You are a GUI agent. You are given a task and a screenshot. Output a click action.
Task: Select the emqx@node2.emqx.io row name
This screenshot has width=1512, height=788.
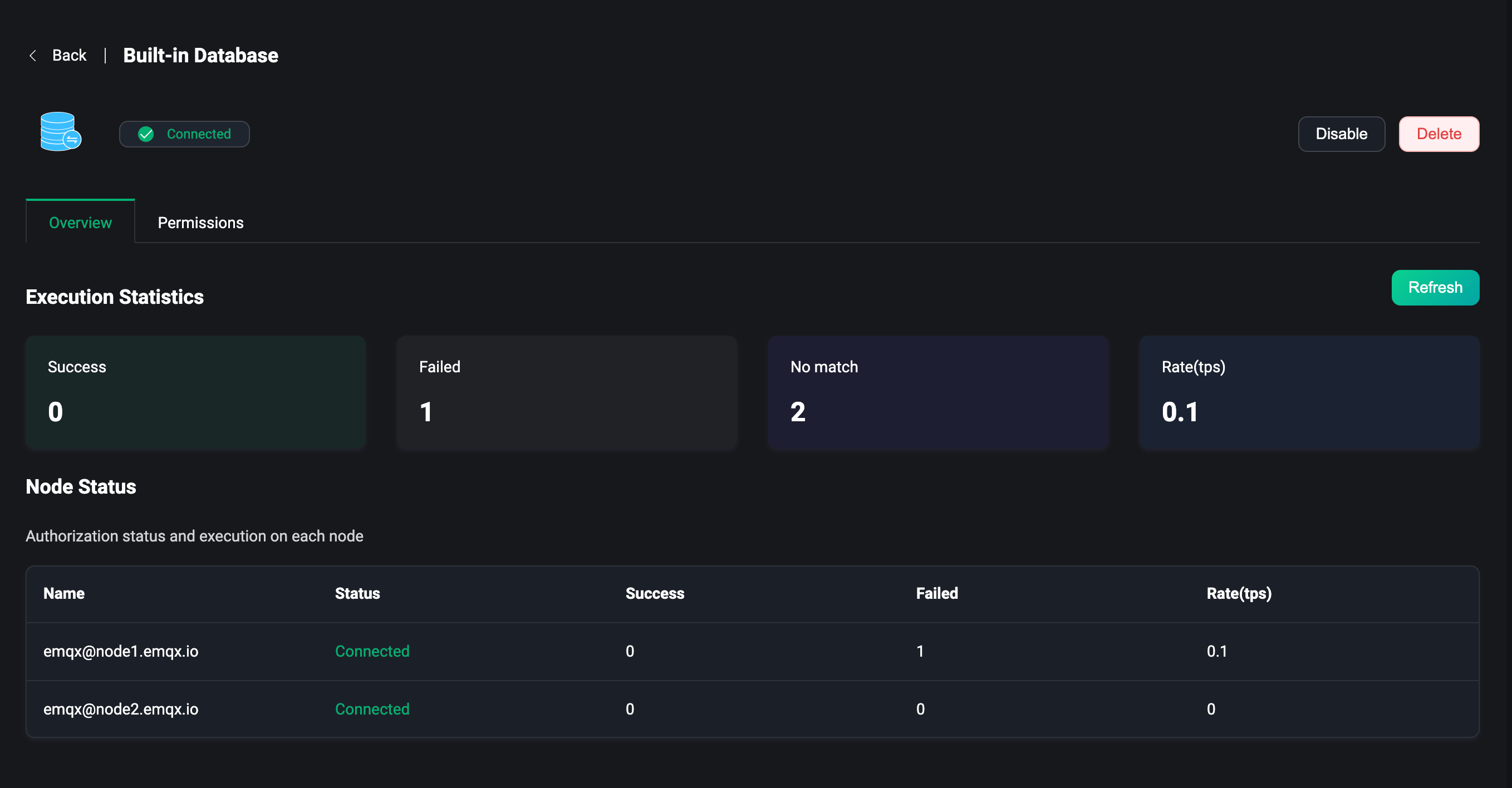pyautogui.click(x=121, y=709)
